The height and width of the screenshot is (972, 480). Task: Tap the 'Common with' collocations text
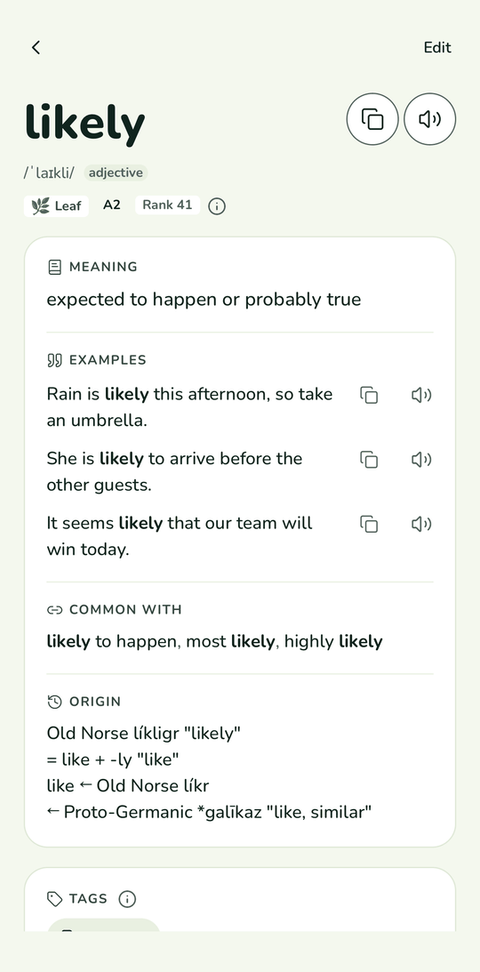point(215,642)
